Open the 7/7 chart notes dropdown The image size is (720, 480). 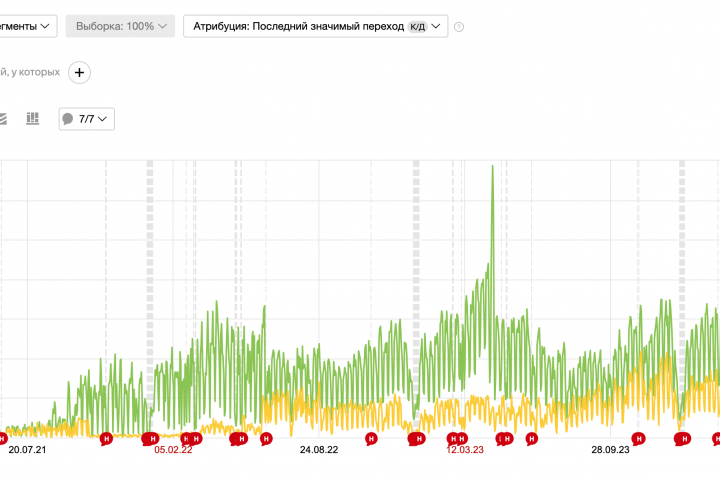(x=87, y=119)
